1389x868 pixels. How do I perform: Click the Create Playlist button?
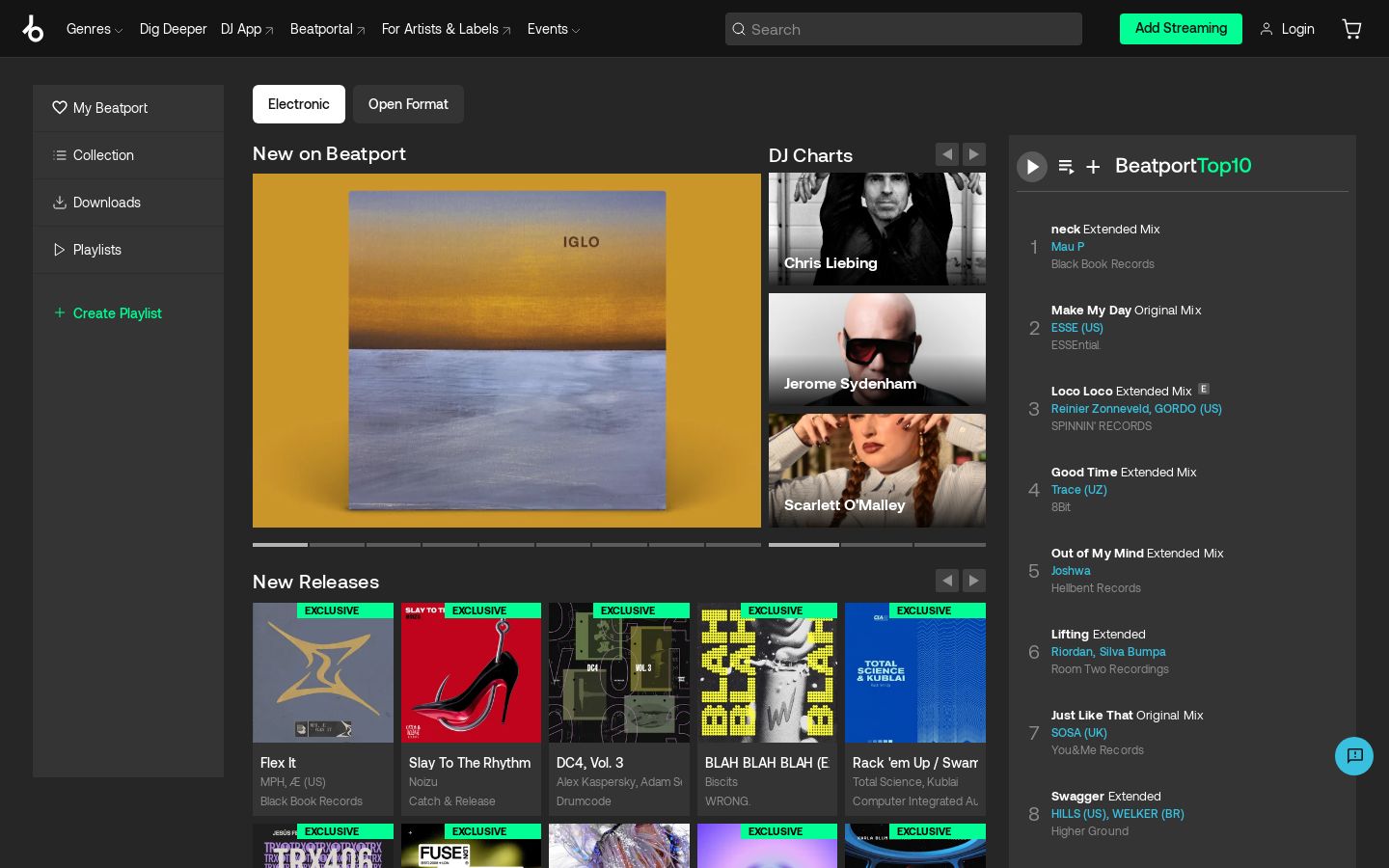coord(107,313)
